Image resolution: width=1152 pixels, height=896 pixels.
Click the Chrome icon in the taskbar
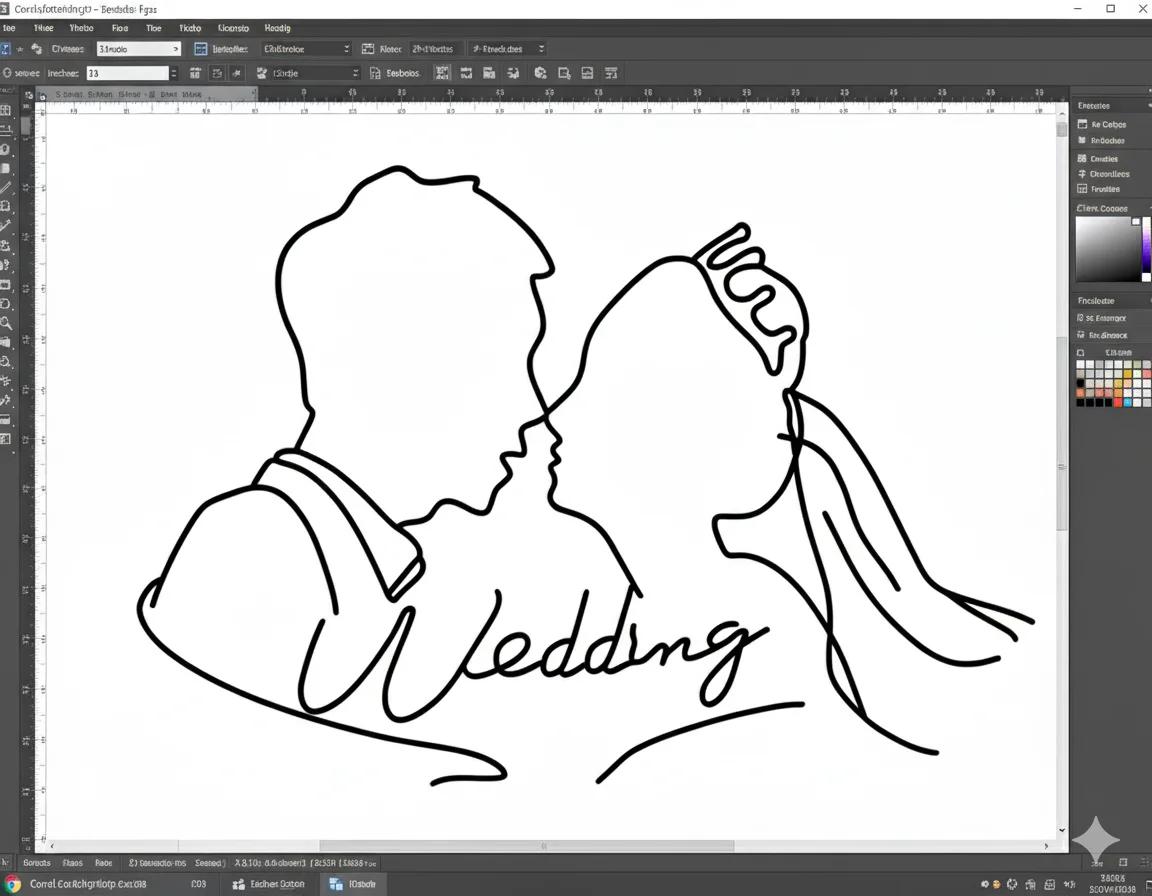point(12,884)
